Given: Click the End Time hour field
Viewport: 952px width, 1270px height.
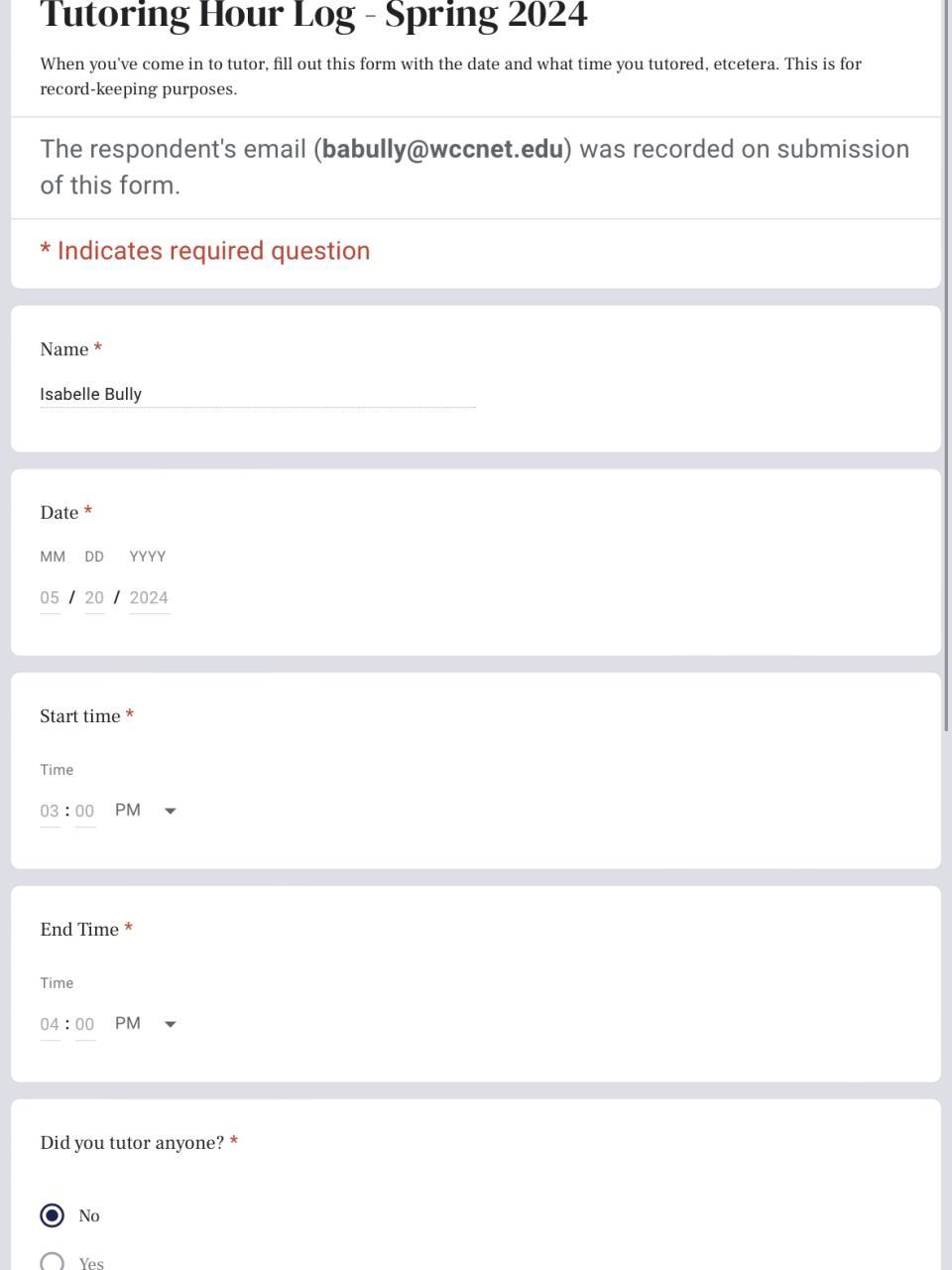Looking at the screenshot, I should 50,1024.
